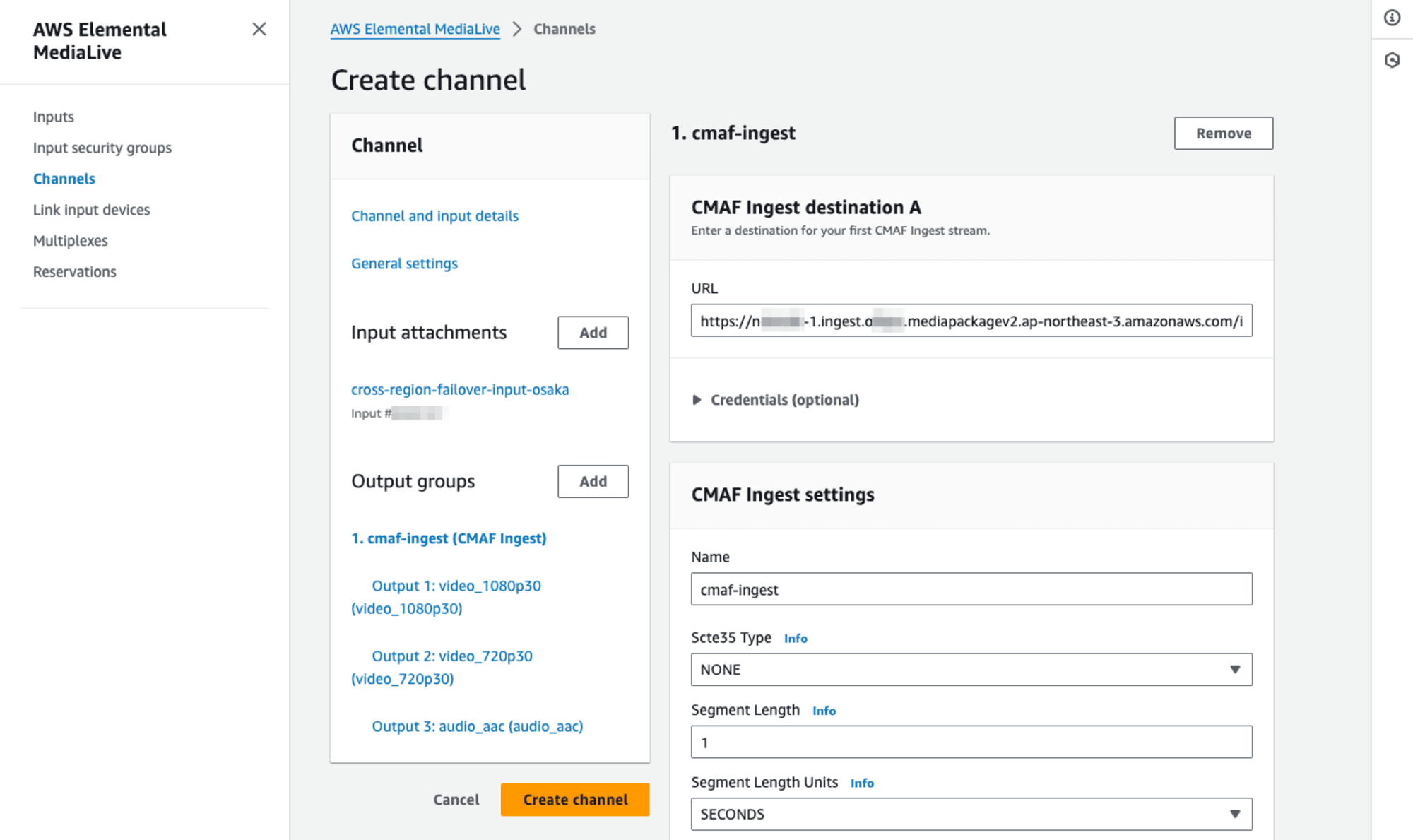Open Info for Segment Length
This screenshot has width=1413, height=840.
pyautogui.click(x=824, y=711)
